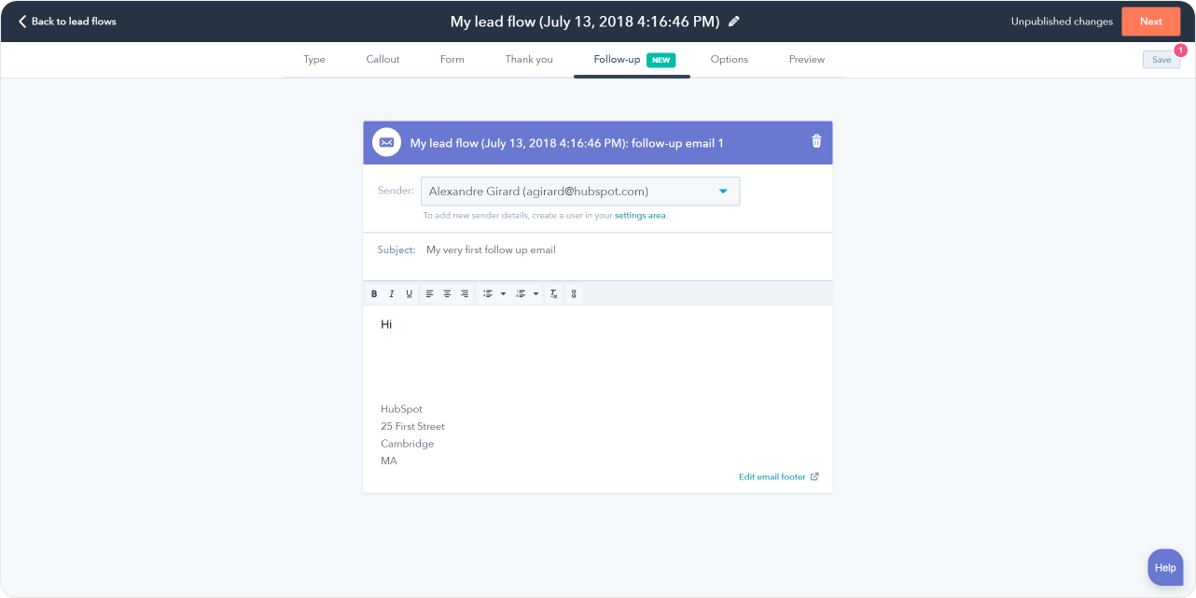Image resolution: width=1196 pixels, height=598 pixels.
Task: Toggle italic formatting in the email editor
Action: click(x=392, y=294)
